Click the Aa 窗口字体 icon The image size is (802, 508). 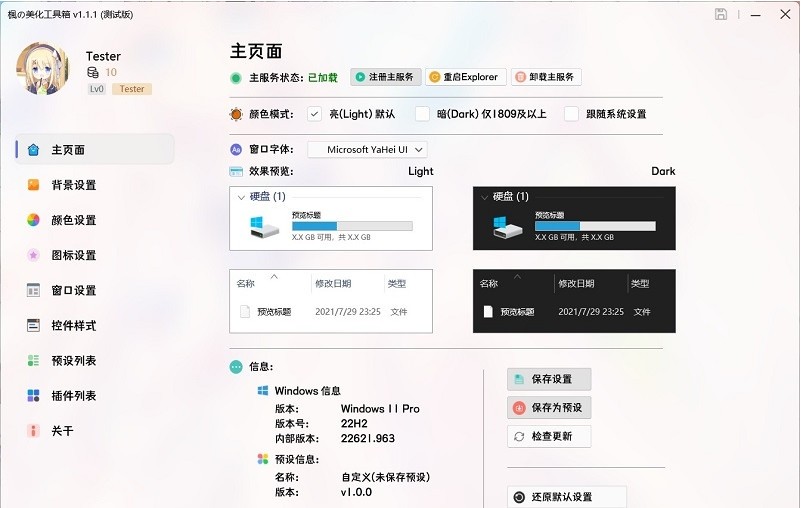coord(236,149)
